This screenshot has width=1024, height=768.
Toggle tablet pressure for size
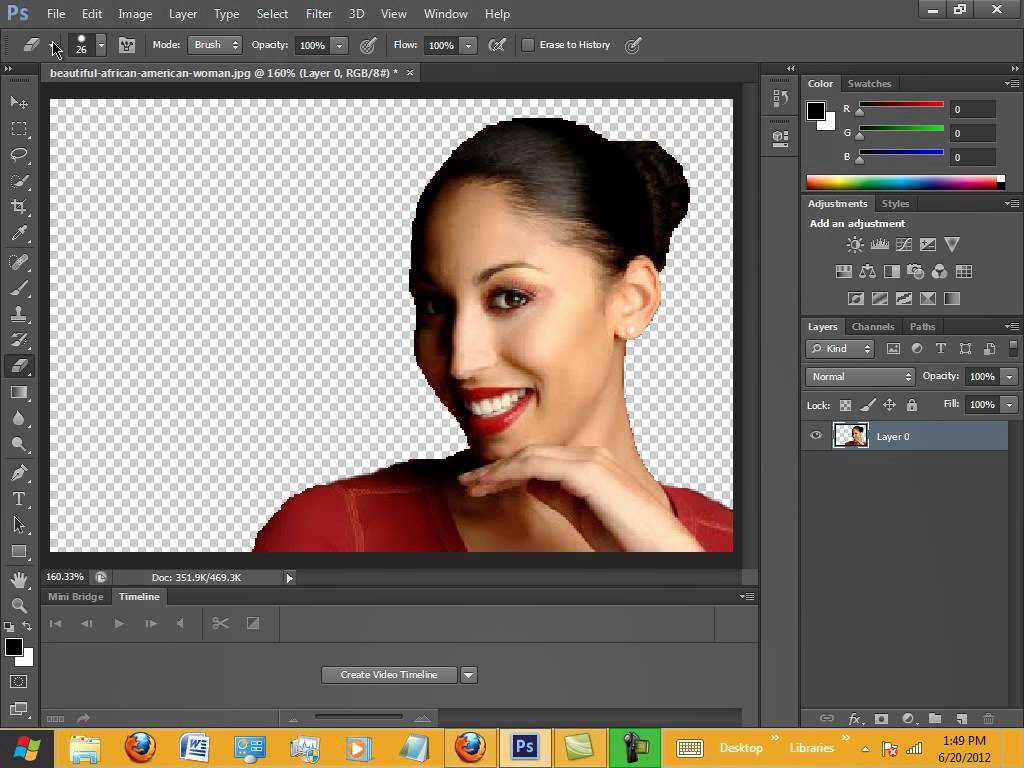pos(633,45)
